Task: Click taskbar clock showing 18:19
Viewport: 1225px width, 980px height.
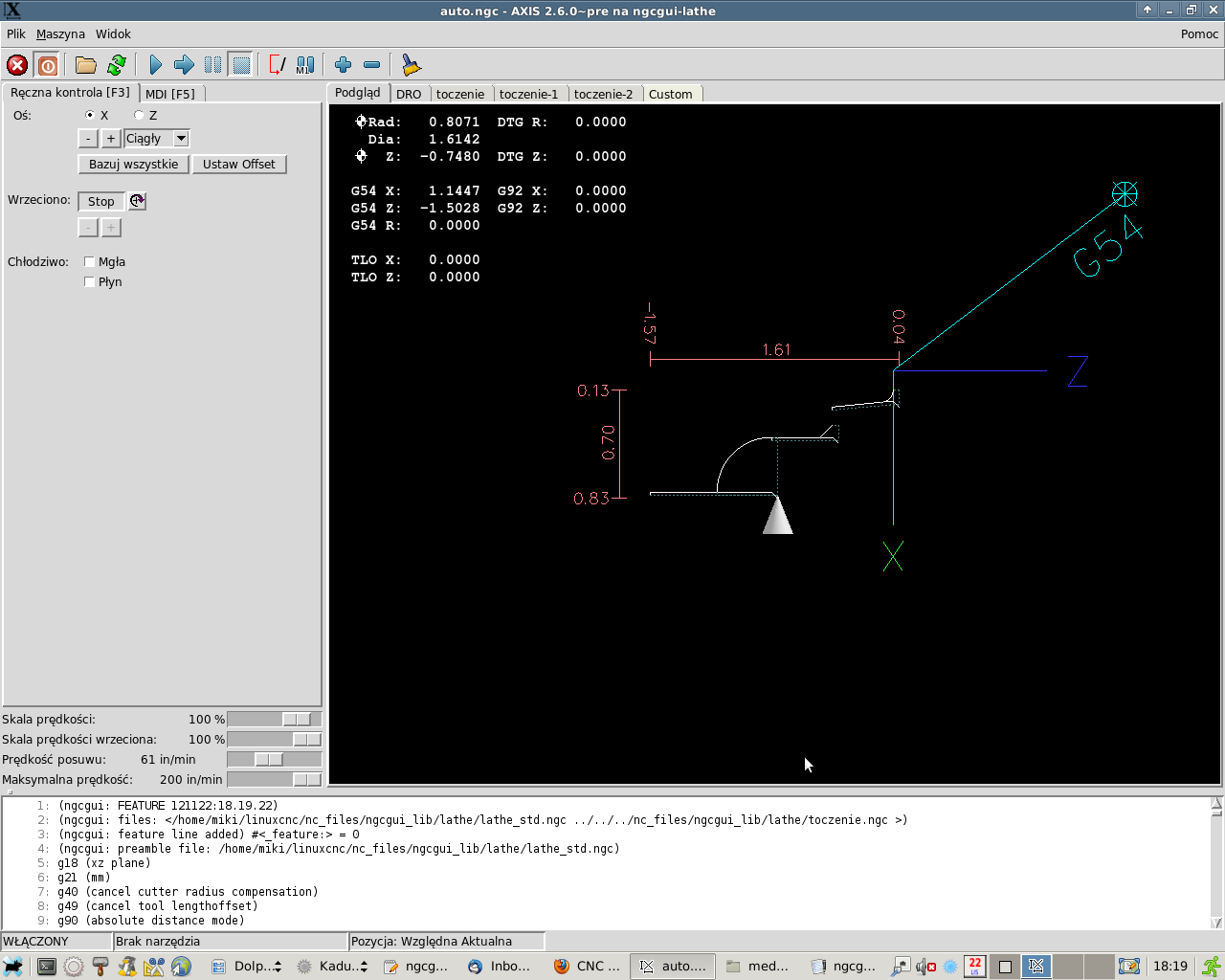Action: (x=1169, y=967)
